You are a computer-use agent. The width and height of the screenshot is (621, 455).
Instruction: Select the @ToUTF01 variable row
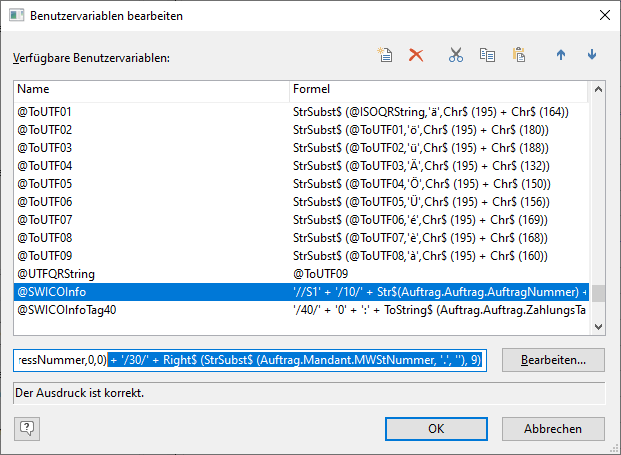301,112
